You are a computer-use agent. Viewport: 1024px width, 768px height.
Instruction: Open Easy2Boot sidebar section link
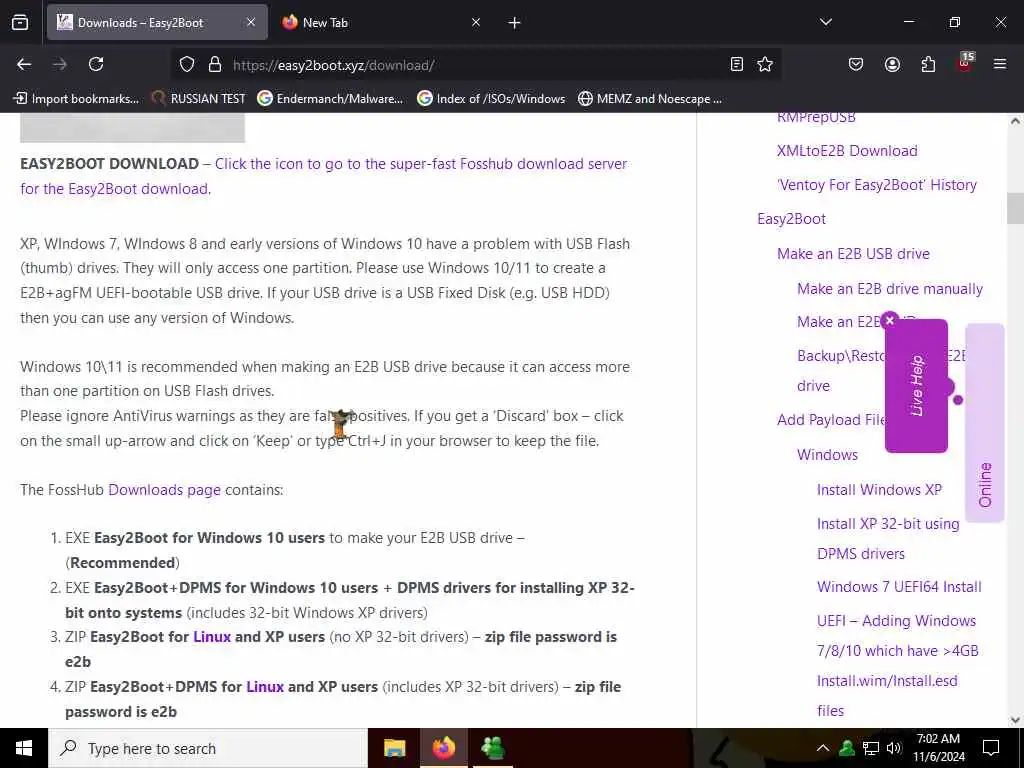click(792, 219)
